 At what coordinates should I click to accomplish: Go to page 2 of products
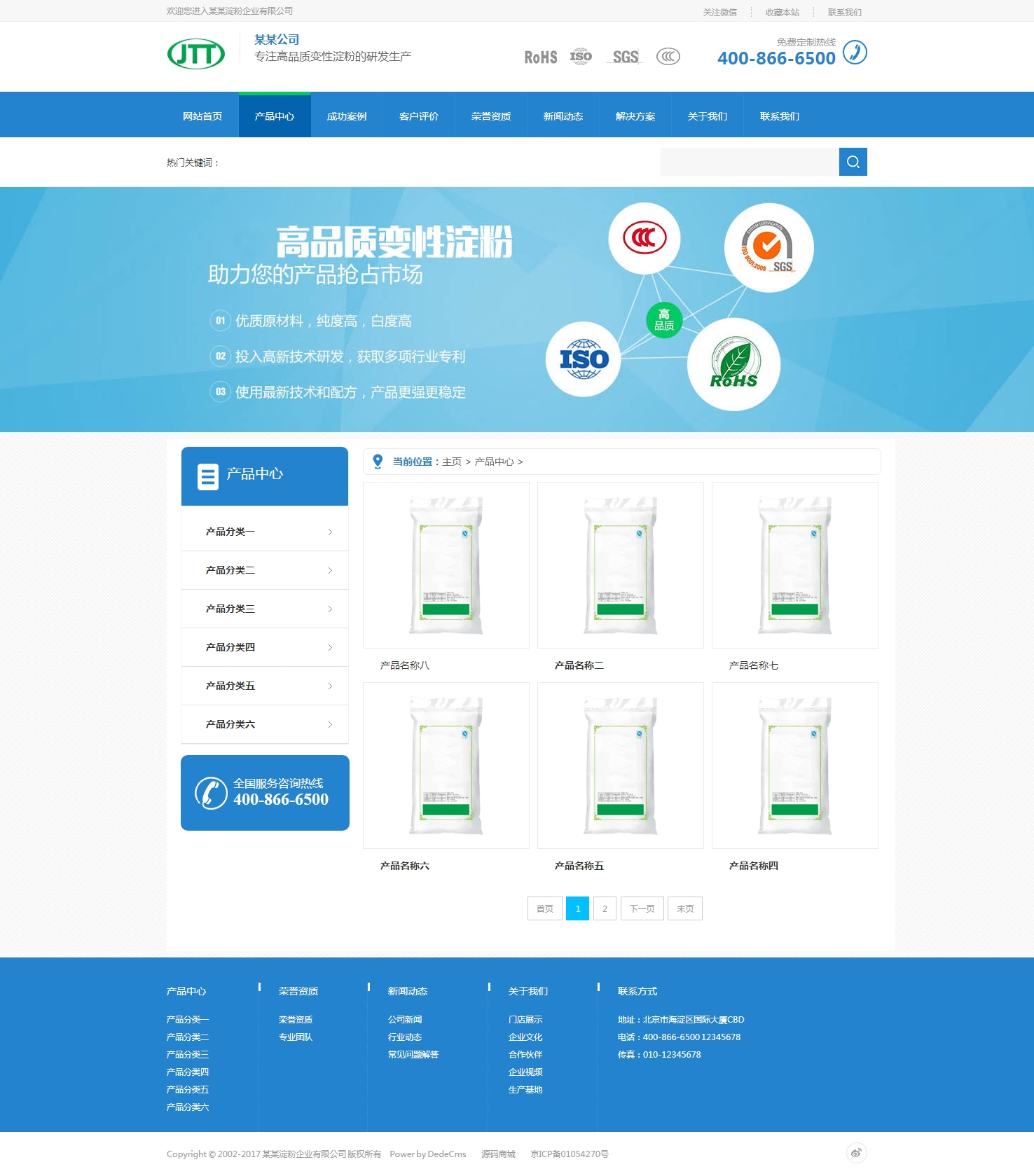tap(605, 908)
